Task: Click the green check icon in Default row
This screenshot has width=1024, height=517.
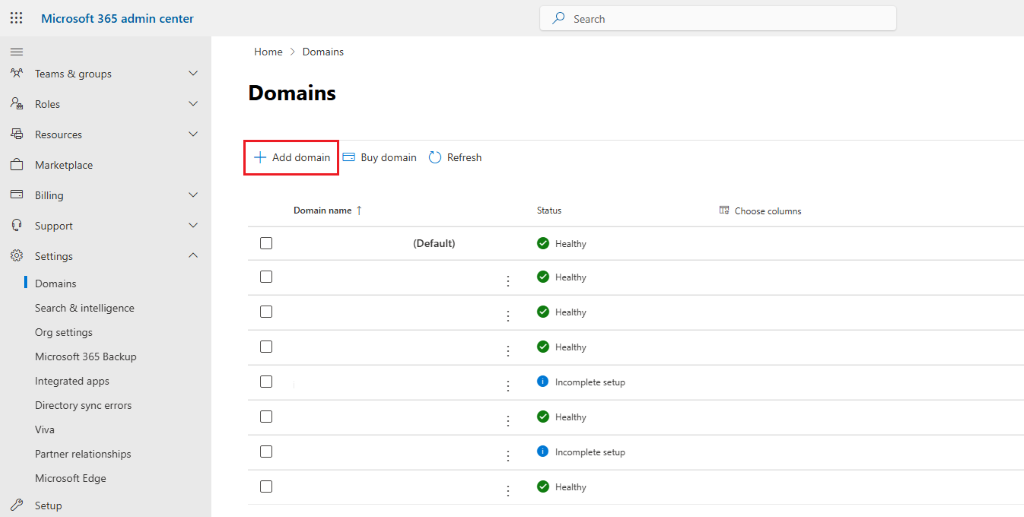Action: tap(543, 243)
